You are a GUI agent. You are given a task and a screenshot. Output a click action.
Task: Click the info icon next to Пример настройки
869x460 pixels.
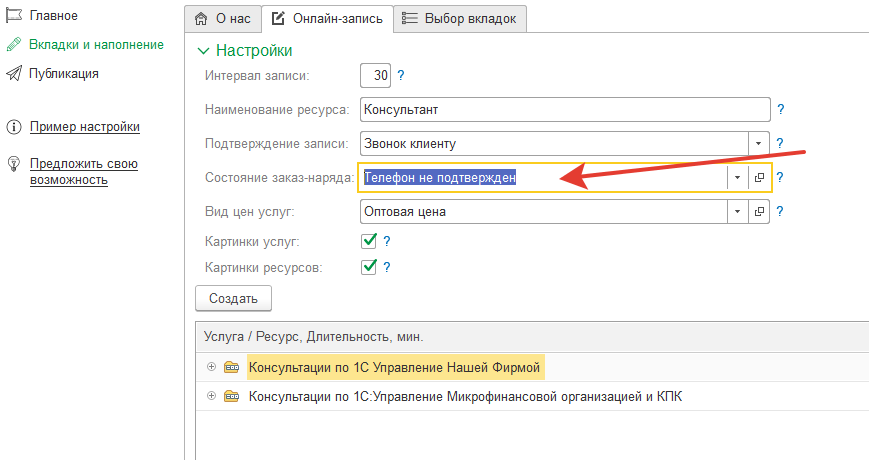point(14,127)
